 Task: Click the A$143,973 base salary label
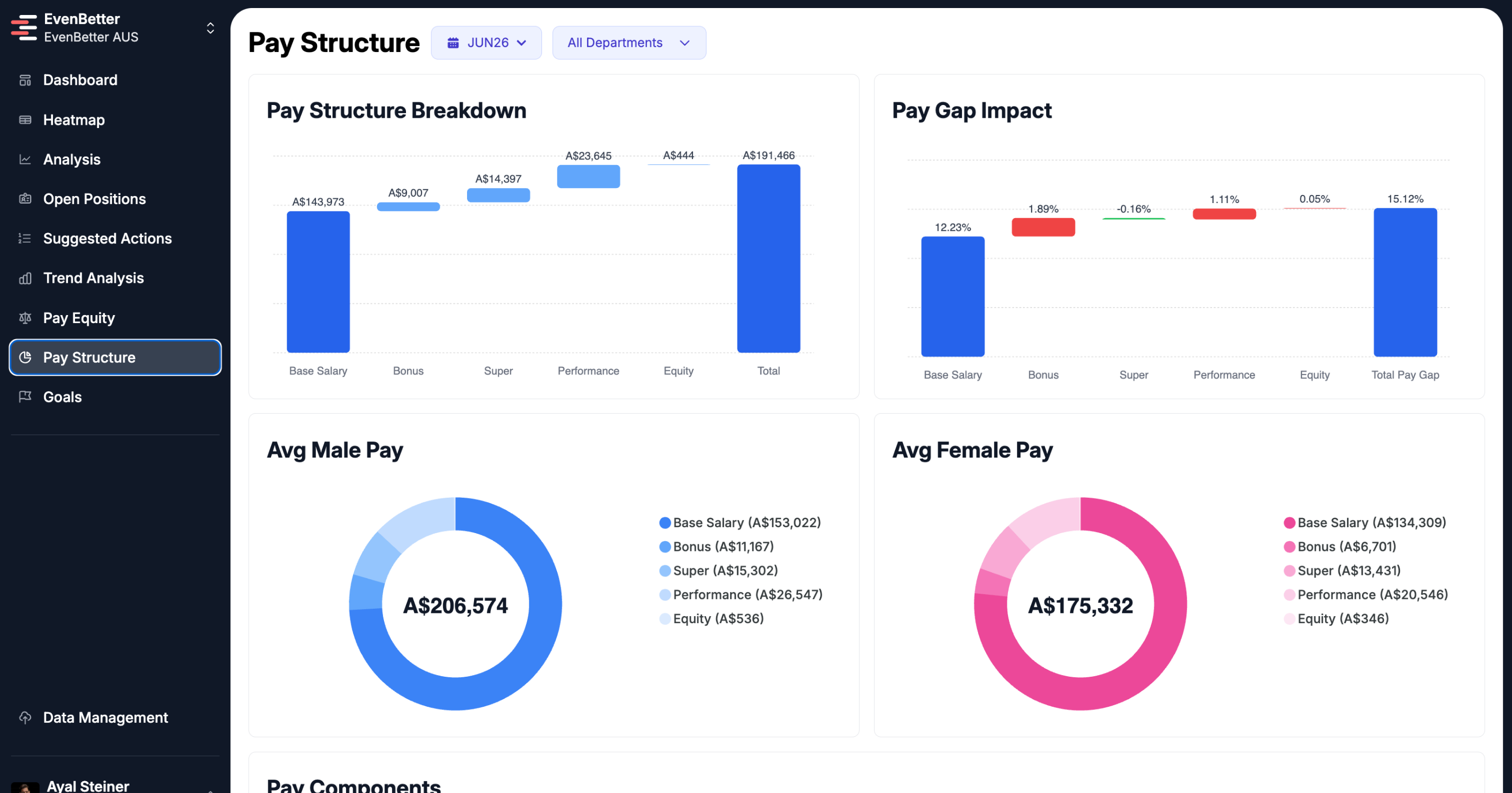pyautogui.click(x=318, y=201)
